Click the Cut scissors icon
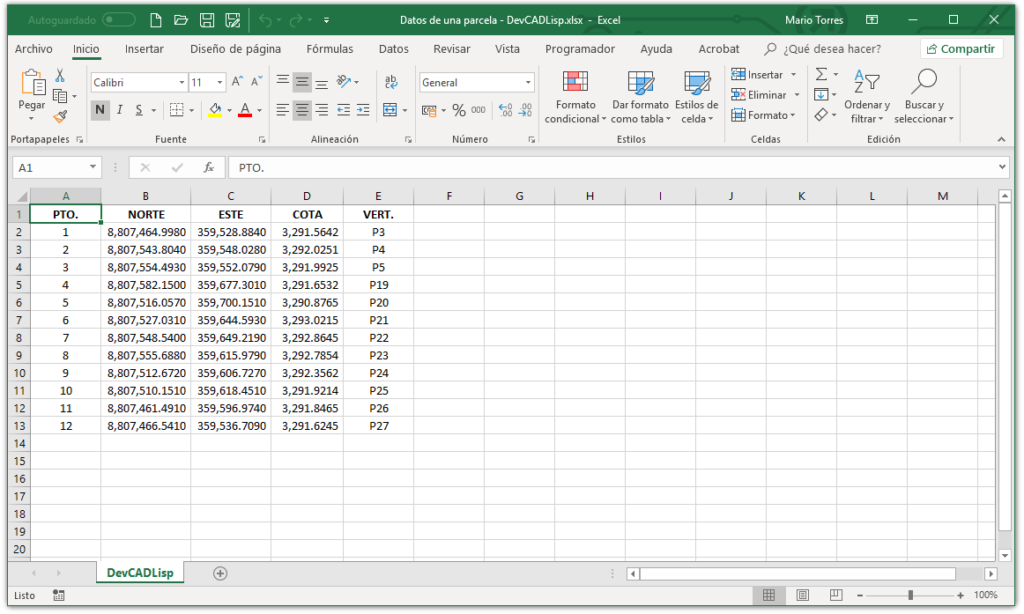The height and width of the screenshot is (614, 1024). (60, 76)
